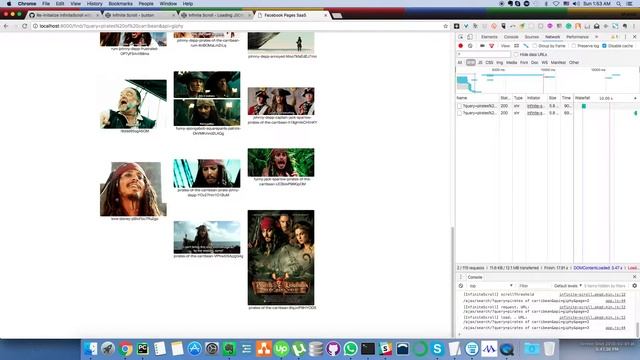The image size is (640, 360).
Task: Open the Waterfall column sort arrow
Action: (x=635, y=98)
